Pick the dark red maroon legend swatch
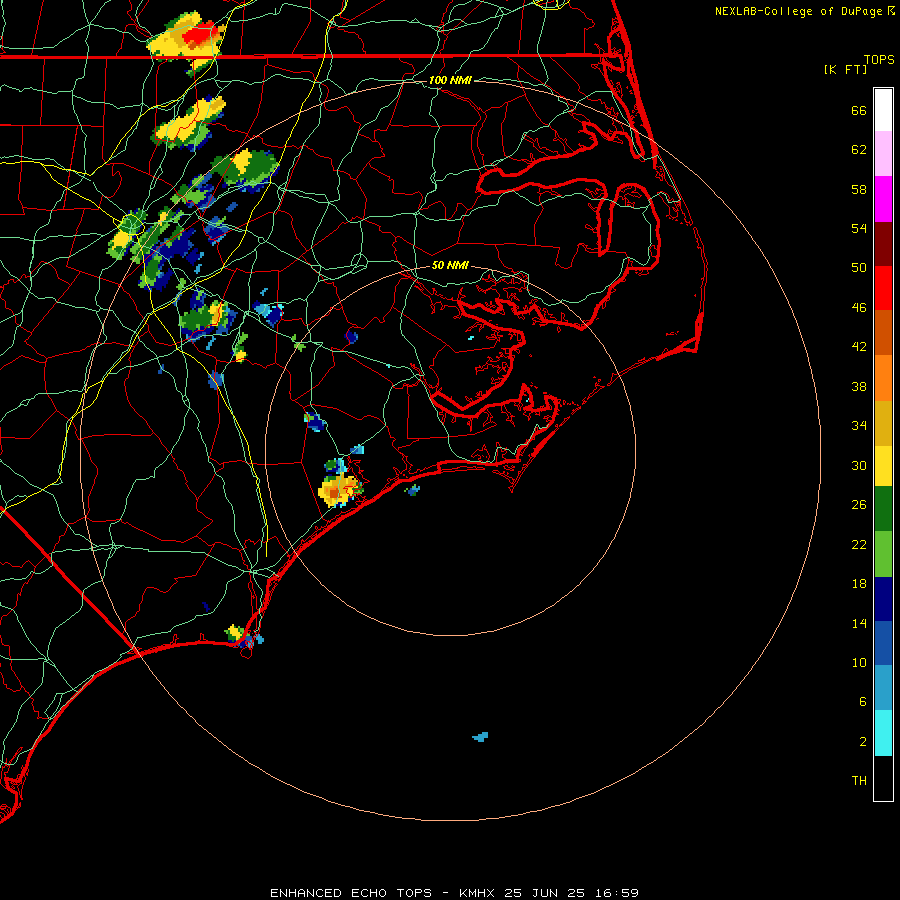Image resolution: width=900 pixels, height=900 pixels. [x=883, y=244]
